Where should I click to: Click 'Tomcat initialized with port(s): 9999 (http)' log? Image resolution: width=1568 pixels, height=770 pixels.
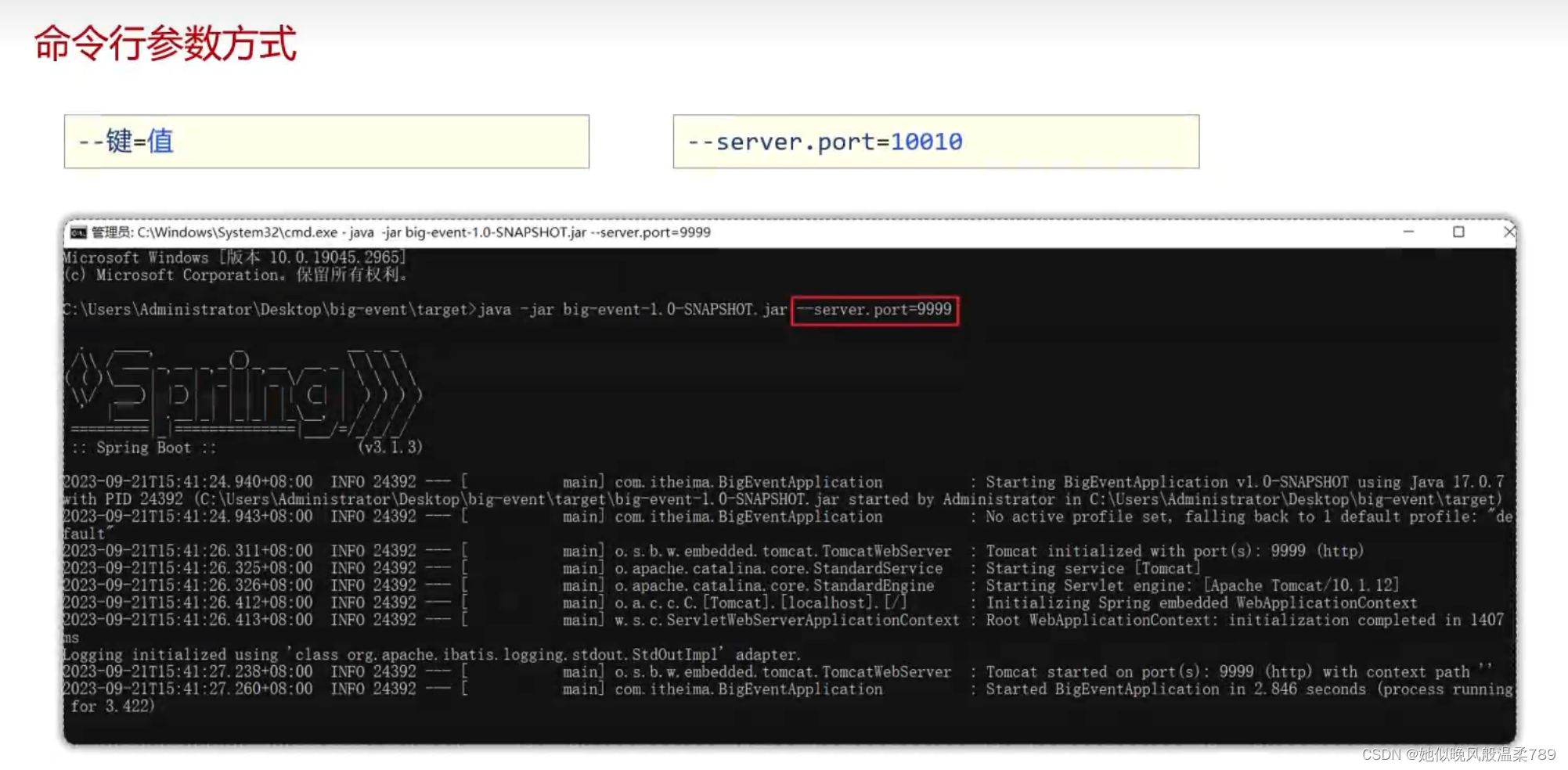tap(1174, 551)
